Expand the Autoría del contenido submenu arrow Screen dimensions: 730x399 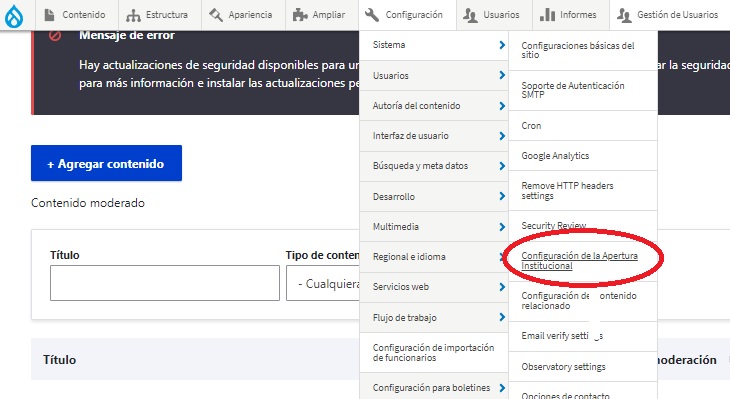pos(502,106)
